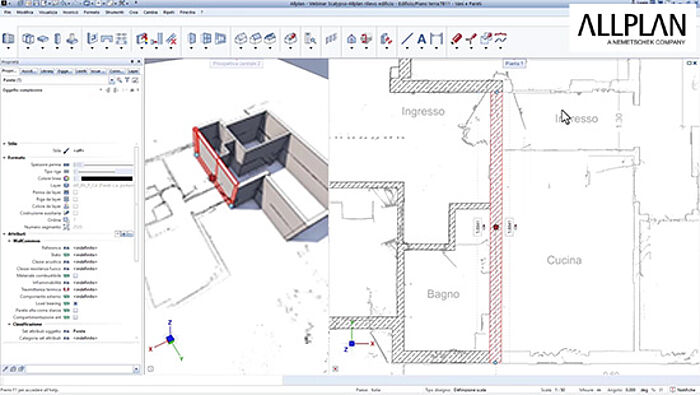Select the Text tool with letter A
Screen dimensions: 700x395
(421, 39)
